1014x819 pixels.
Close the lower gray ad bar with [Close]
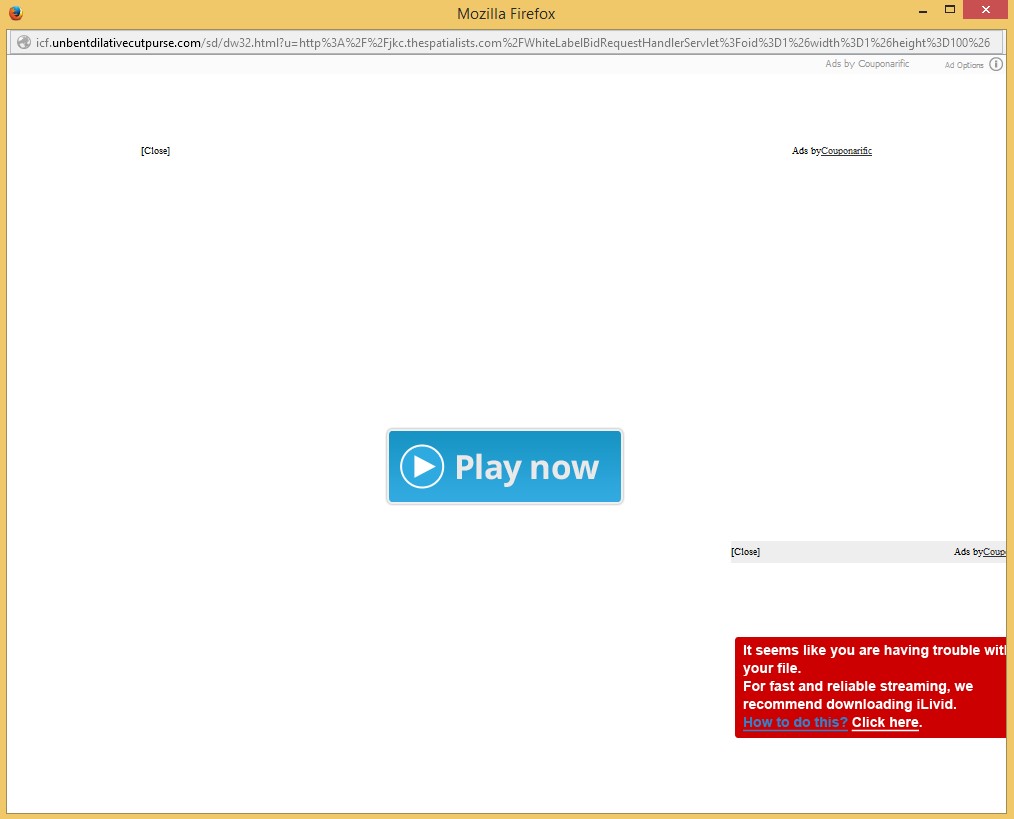click(x=745, y=552)
